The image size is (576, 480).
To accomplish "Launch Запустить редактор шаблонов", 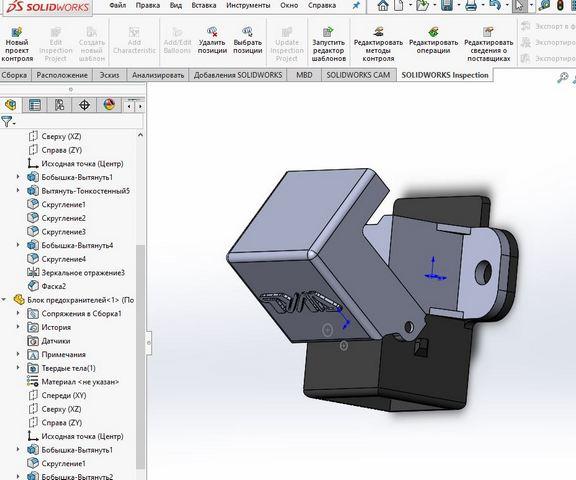I will click(328, 44).
